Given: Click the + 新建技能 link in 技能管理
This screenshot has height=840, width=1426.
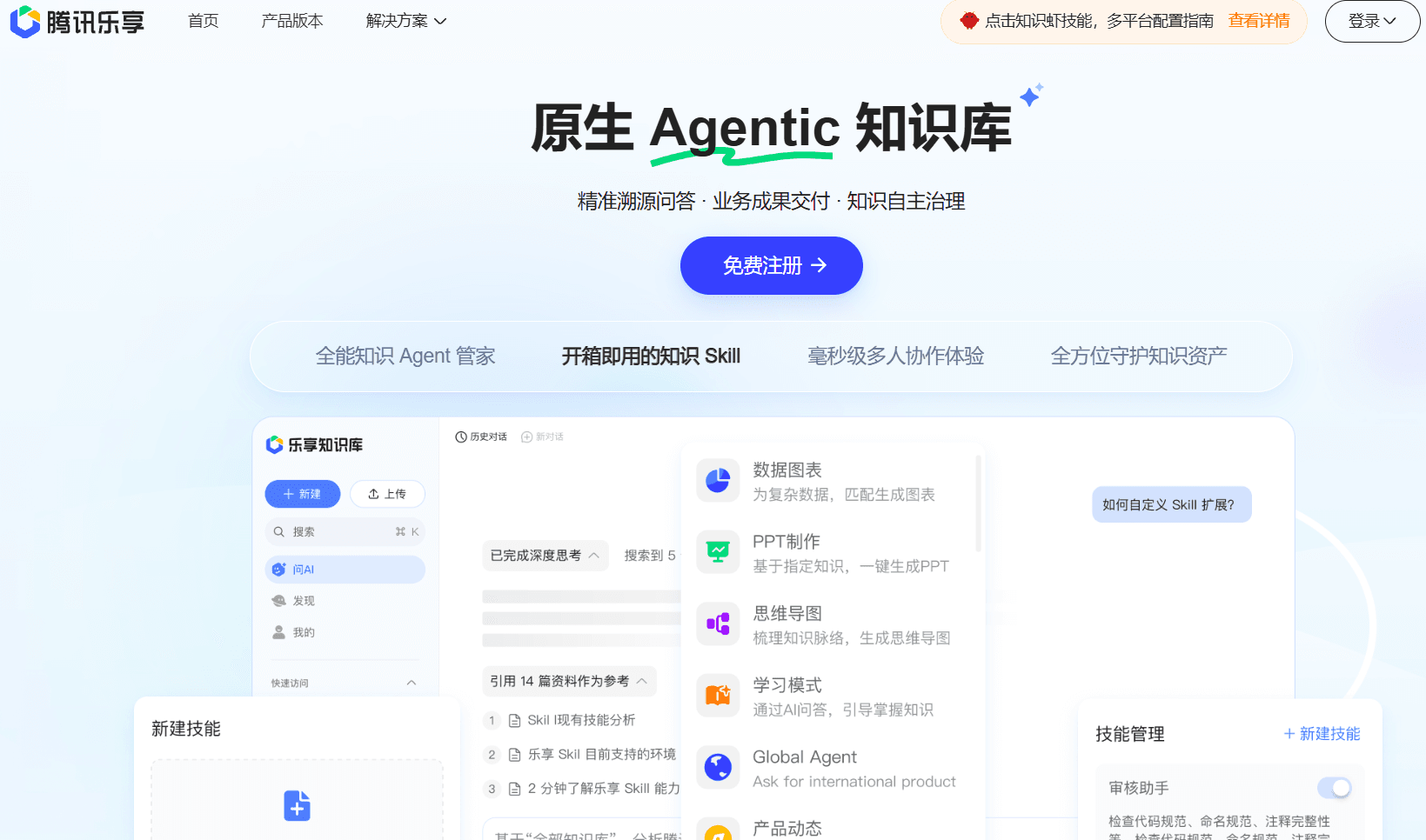Looking at the screenshot, I should (x=1322, y=734).
